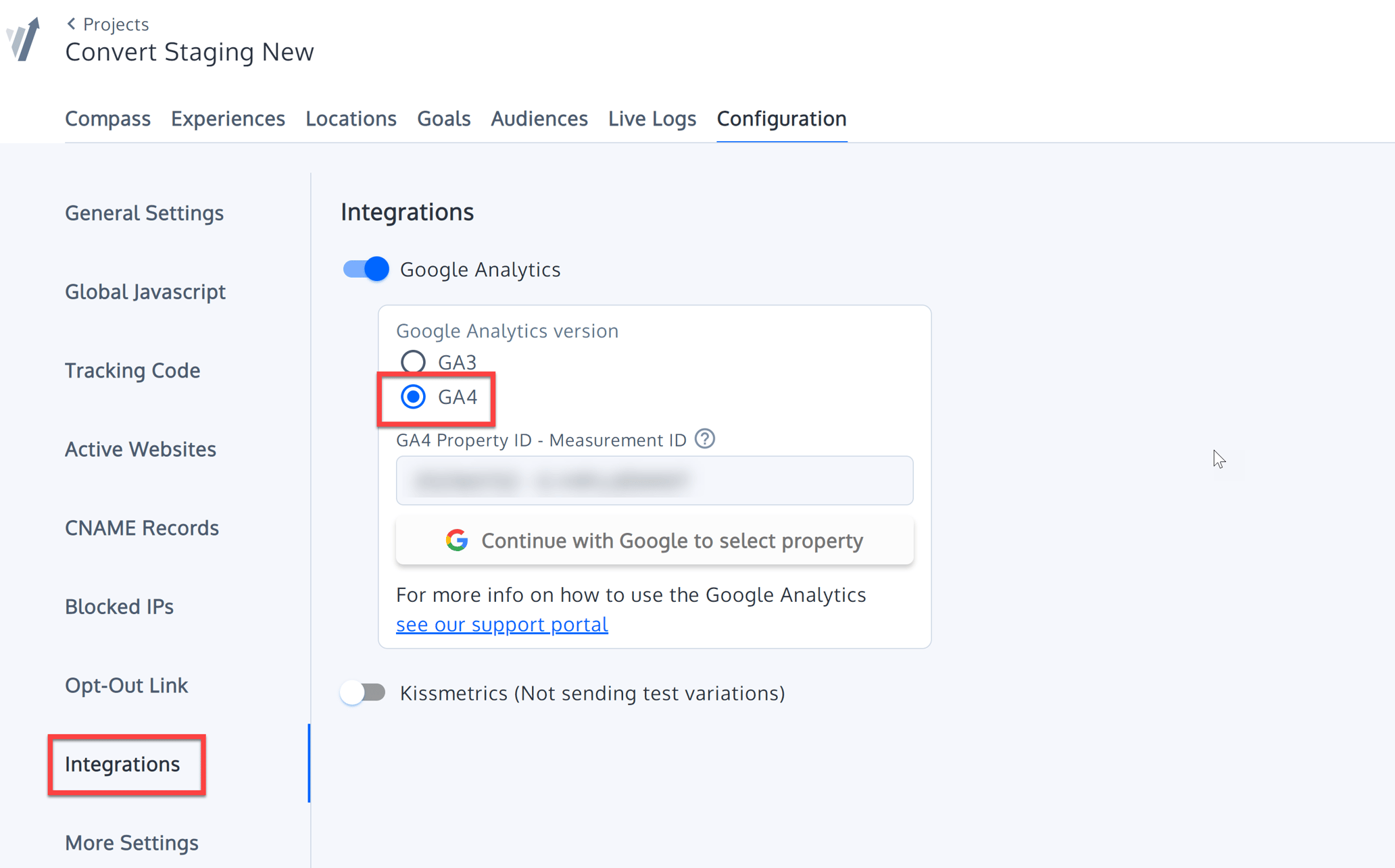Select the GA4 radio button
The width and height of the screenshot is (1395, 868).
(x=412, y=397)
